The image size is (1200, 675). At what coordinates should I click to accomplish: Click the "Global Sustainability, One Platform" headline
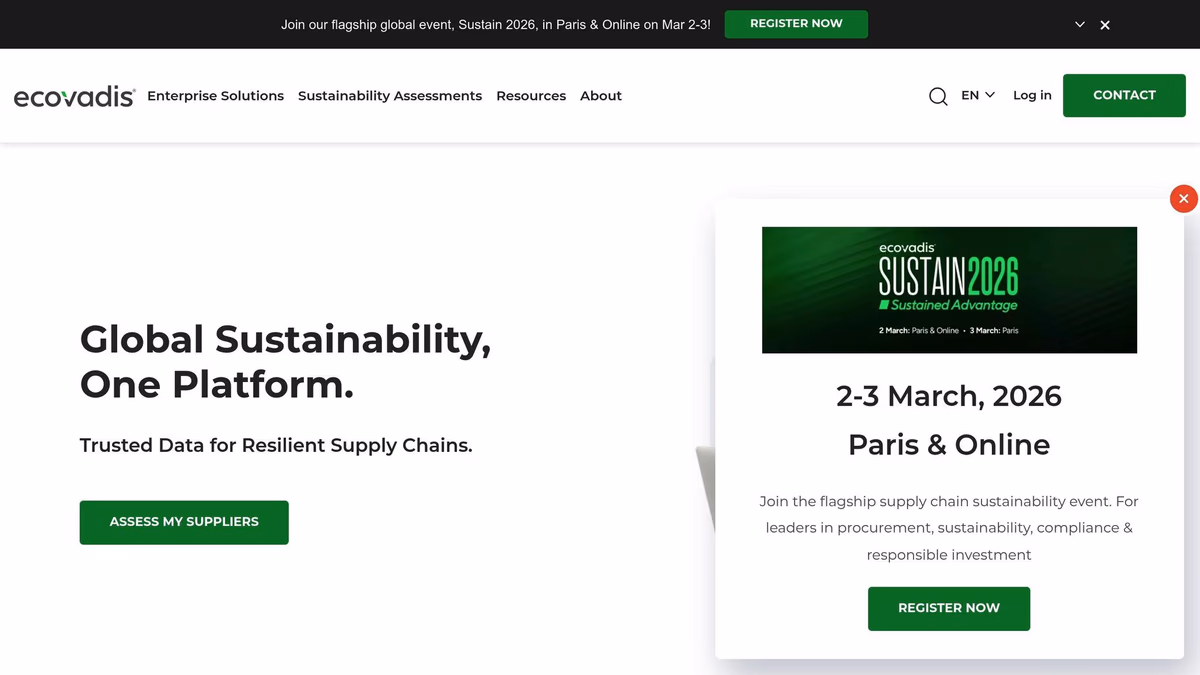coord(285,361)
